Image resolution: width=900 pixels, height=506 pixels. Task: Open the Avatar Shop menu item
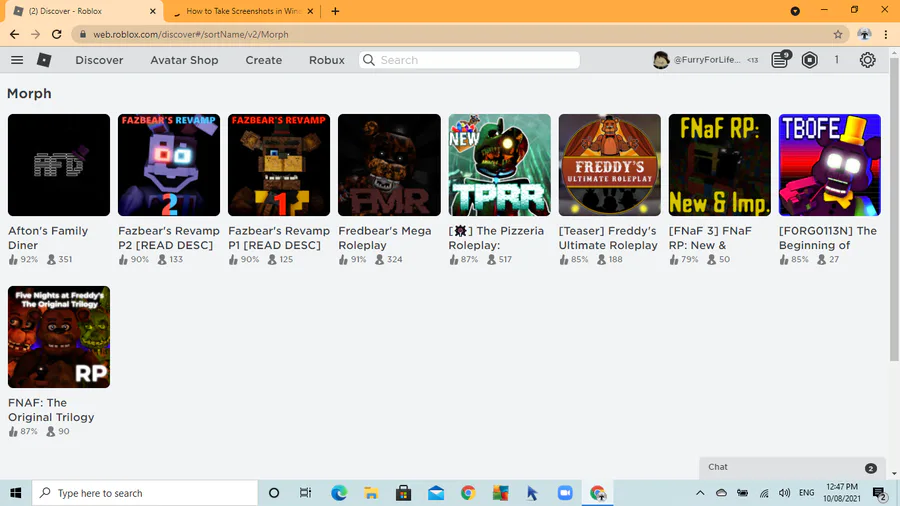click(x=184, y=60)
